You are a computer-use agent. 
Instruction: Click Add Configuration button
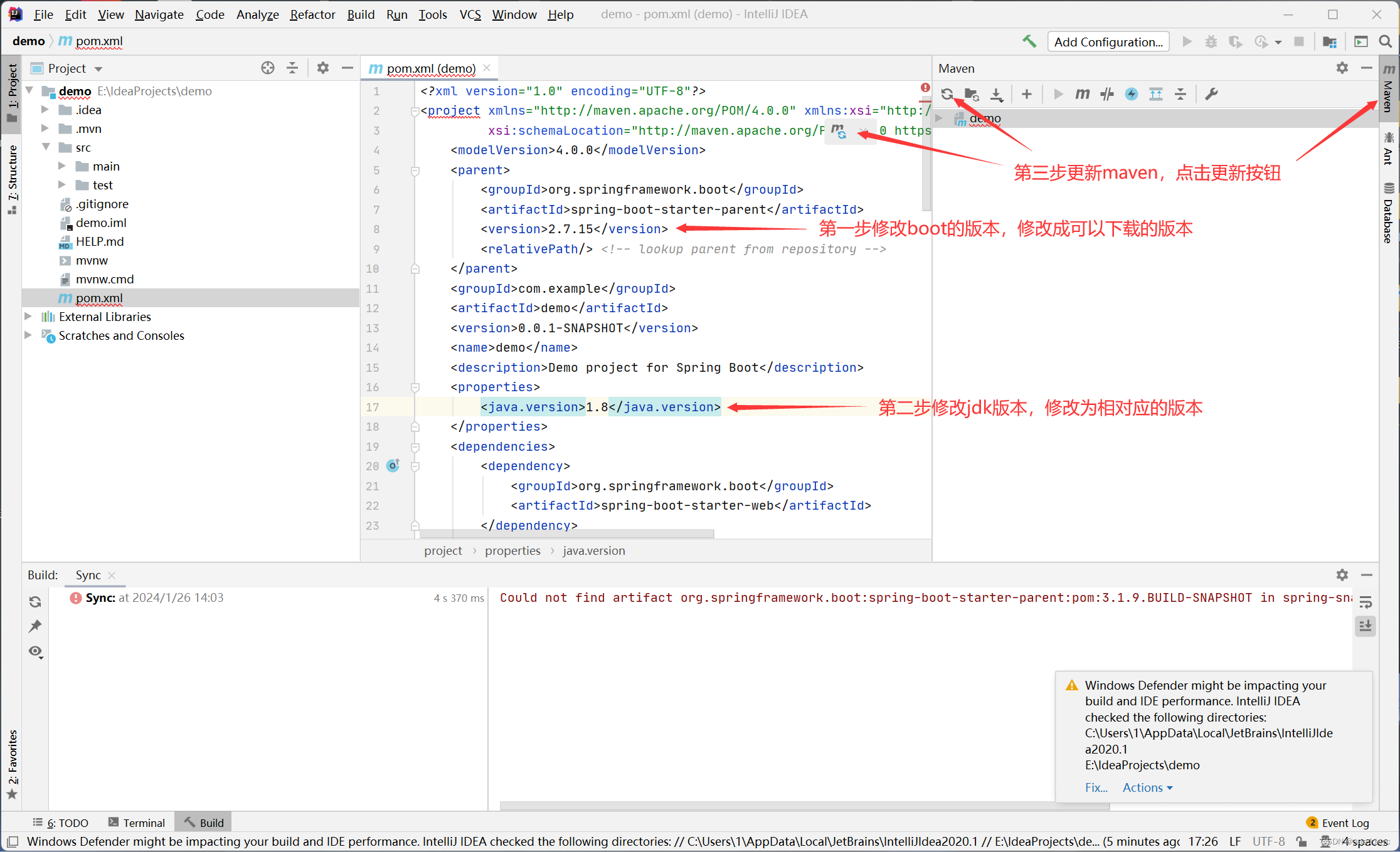pyautogui.click(x=1108, y=41)
